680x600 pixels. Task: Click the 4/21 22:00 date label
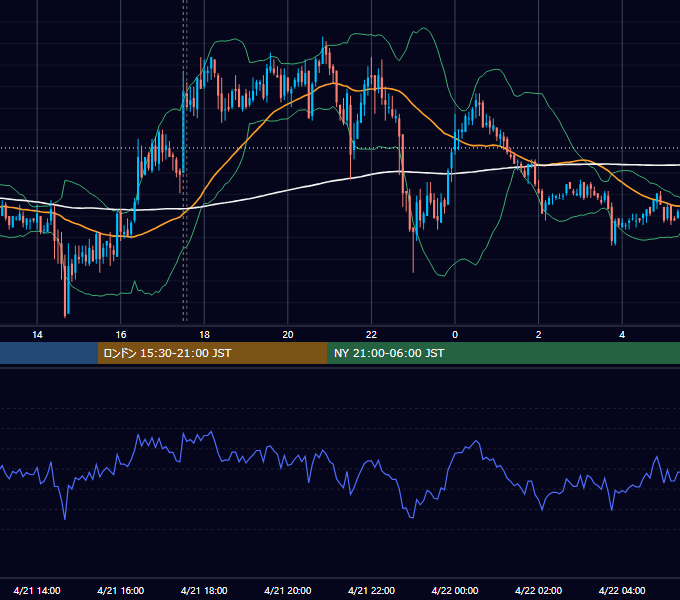click(371, 590)
